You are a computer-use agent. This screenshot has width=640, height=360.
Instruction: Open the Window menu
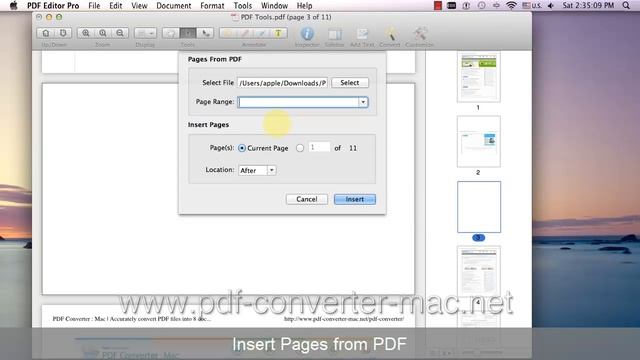274,6
